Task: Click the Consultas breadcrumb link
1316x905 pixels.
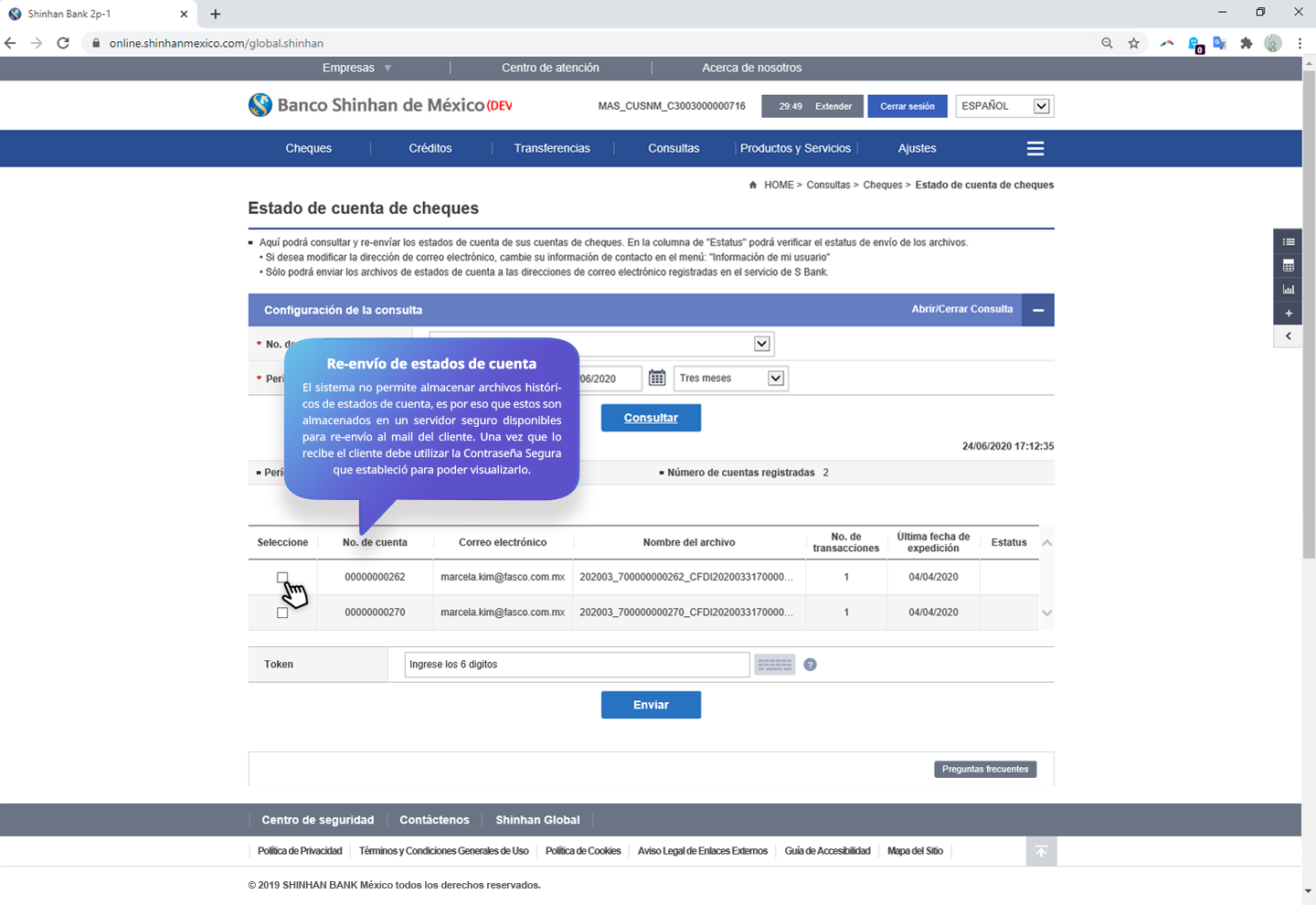Action: pyautogui.click(x=828, y=185)
